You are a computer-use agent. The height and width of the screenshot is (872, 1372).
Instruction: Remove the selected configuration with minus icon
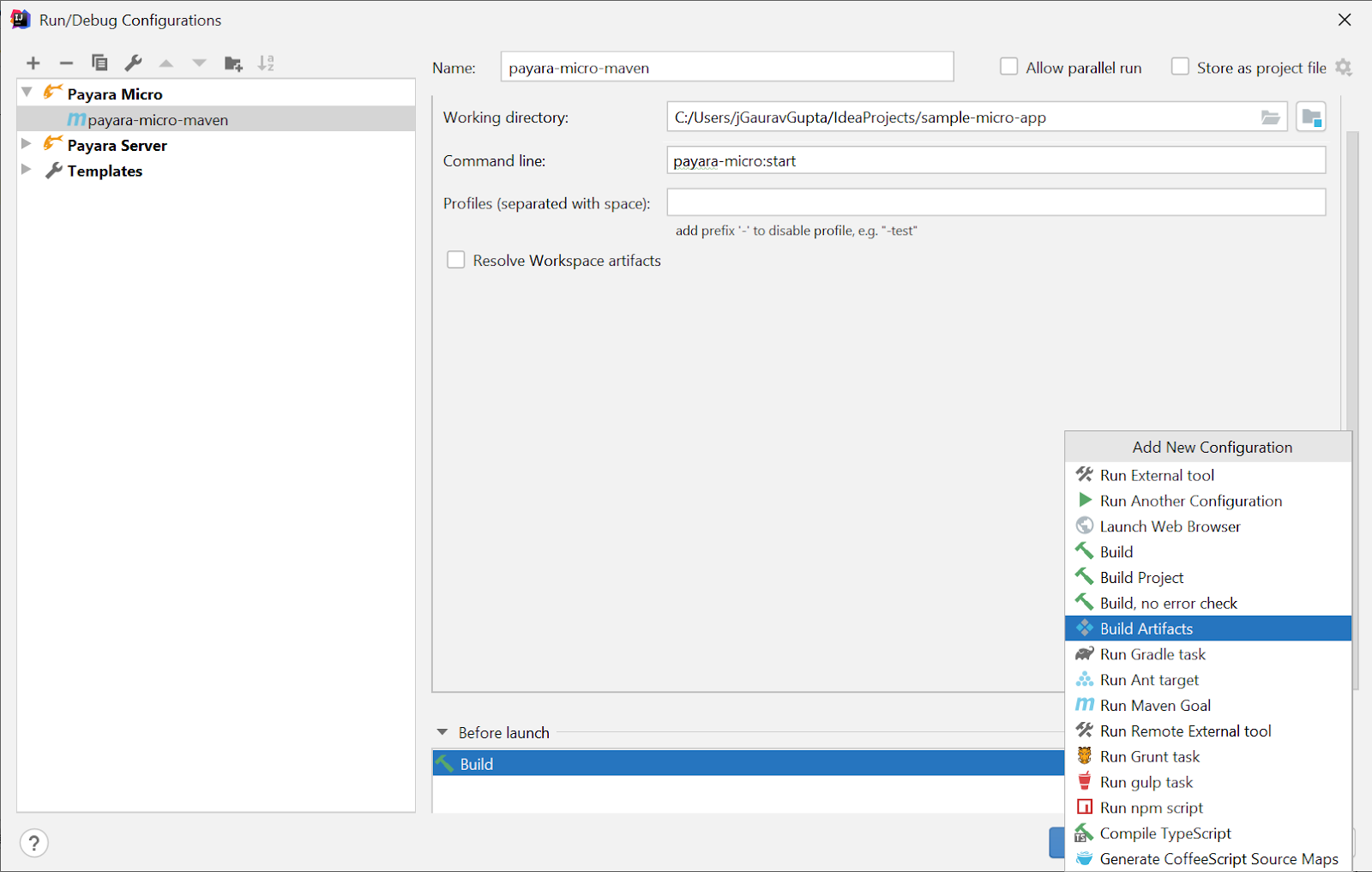point(66,63)
